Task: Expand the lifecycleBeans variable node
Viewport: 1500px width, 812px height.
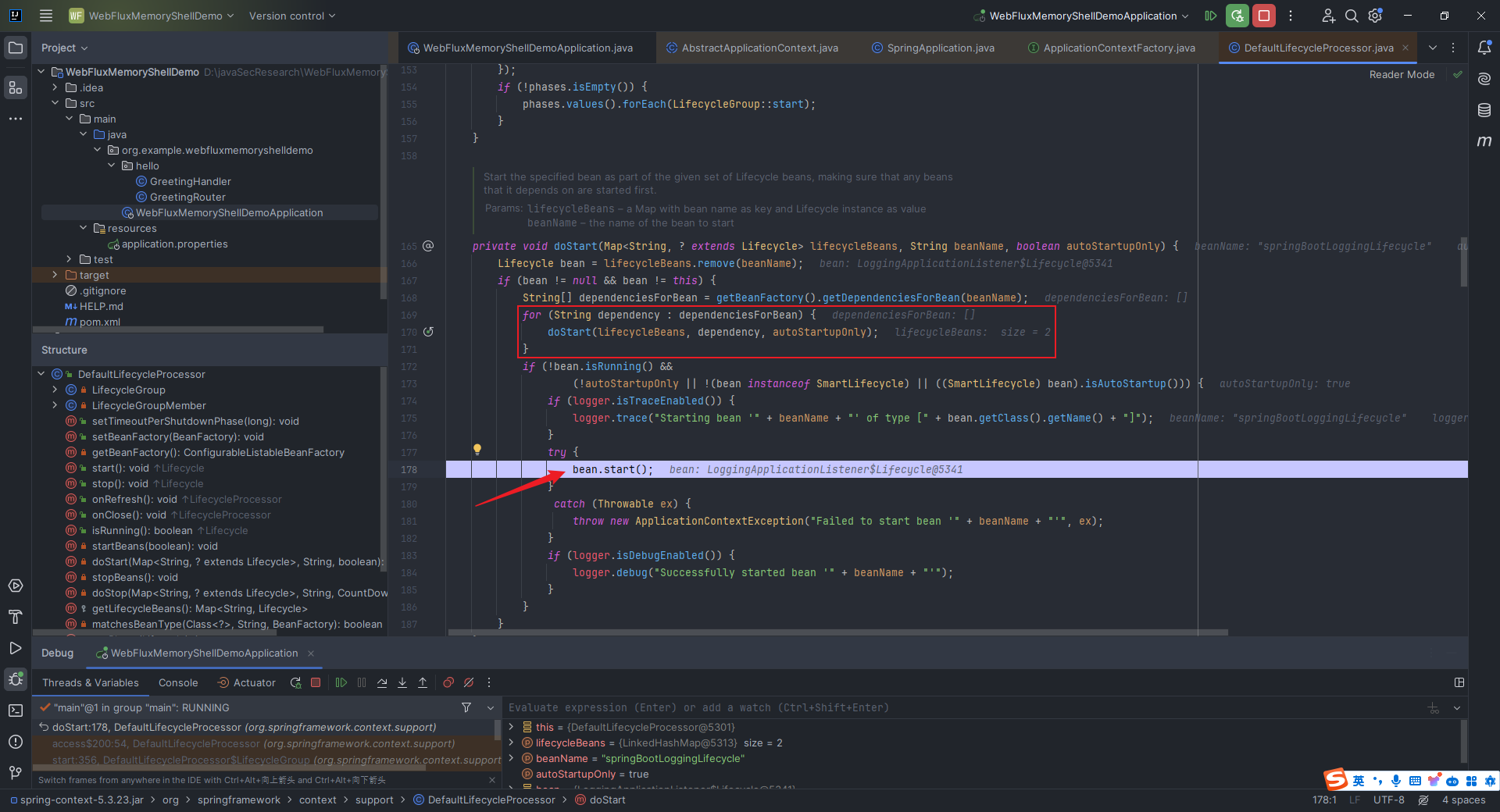Action: 512,743
